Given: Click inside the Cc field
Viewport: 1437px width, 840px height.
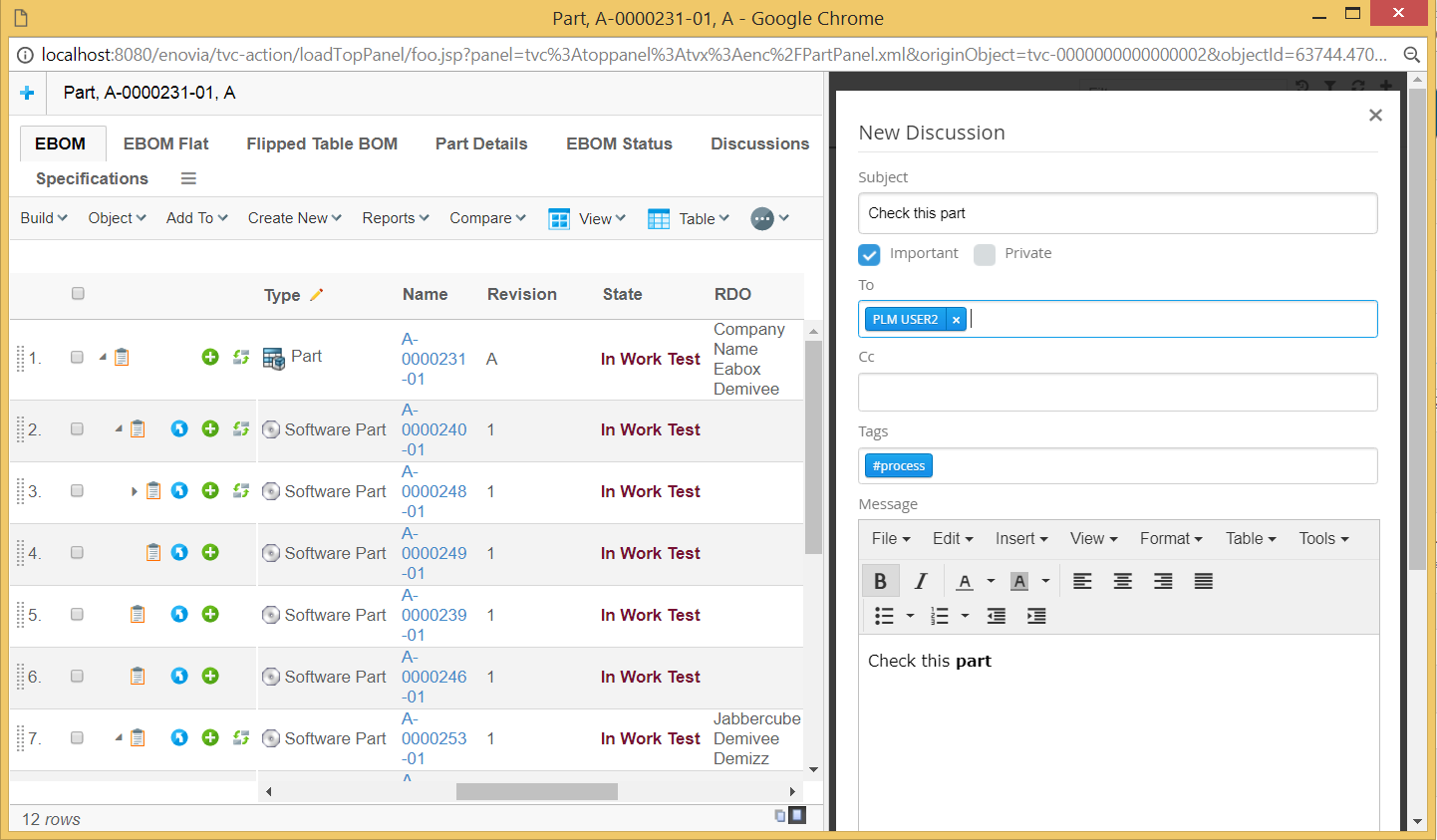Looking at the screenshot, I should [x=1116, y=392].
